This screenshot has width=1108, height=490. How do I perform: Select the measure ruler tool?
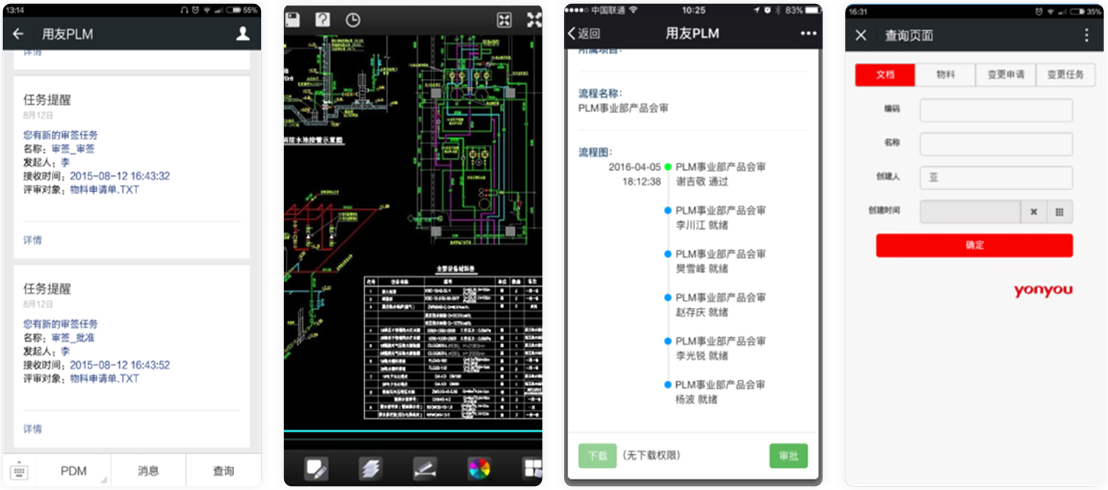pyautogui.click(x=425, y=468)
